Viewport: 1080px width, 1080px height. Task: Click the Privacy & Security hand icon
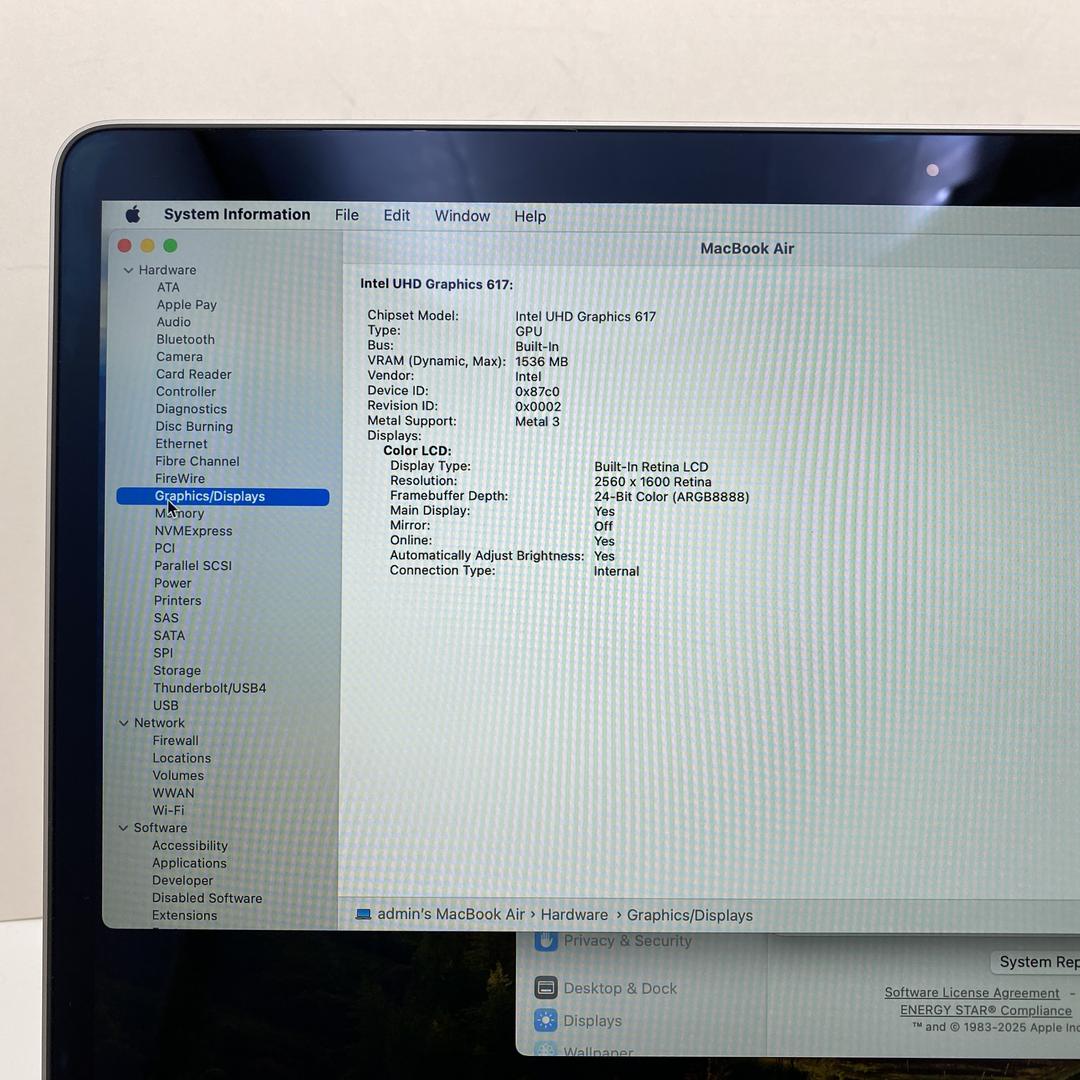[x=546, y=940]
